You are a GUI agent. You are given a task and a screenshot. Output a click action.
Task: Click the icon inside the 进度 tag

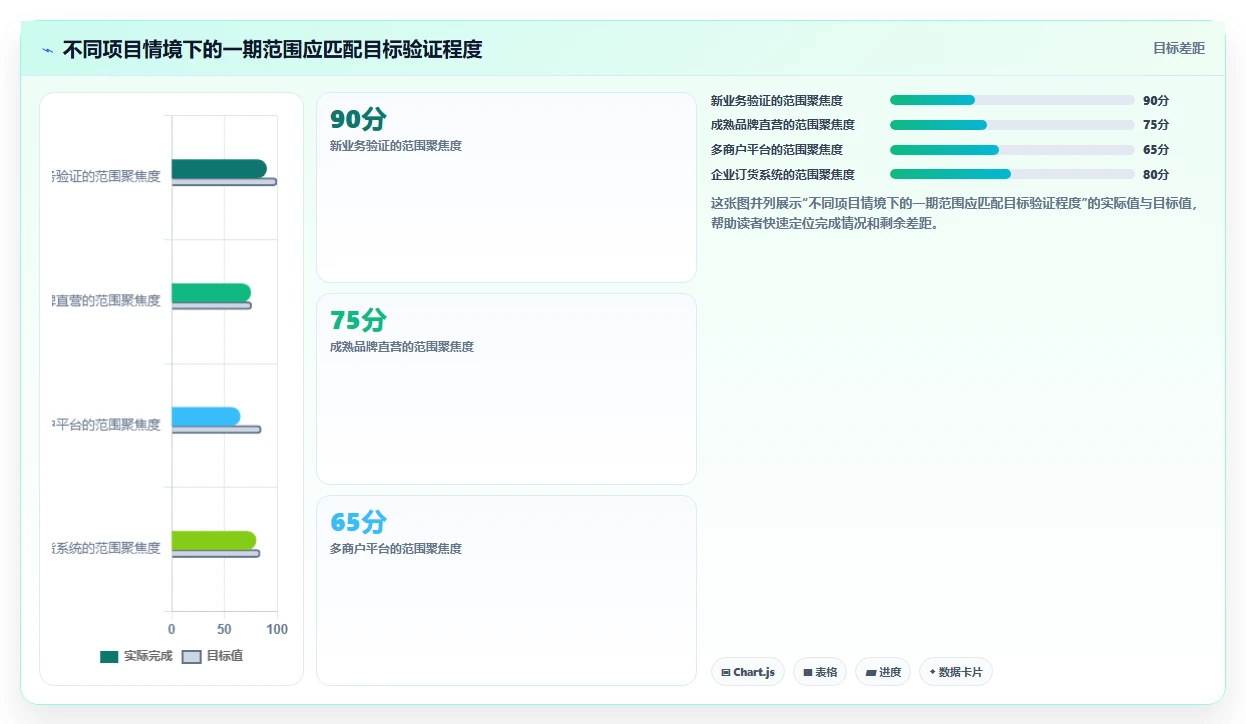[871, 673]
